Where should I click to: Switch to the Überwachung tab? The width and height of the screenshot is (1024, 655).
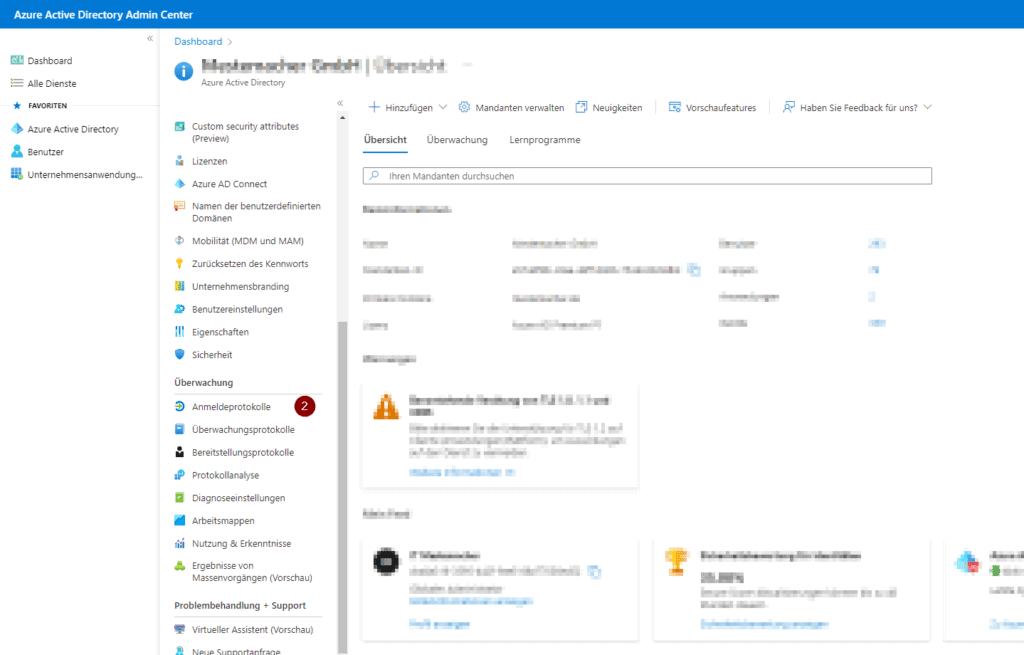[457, 140]
